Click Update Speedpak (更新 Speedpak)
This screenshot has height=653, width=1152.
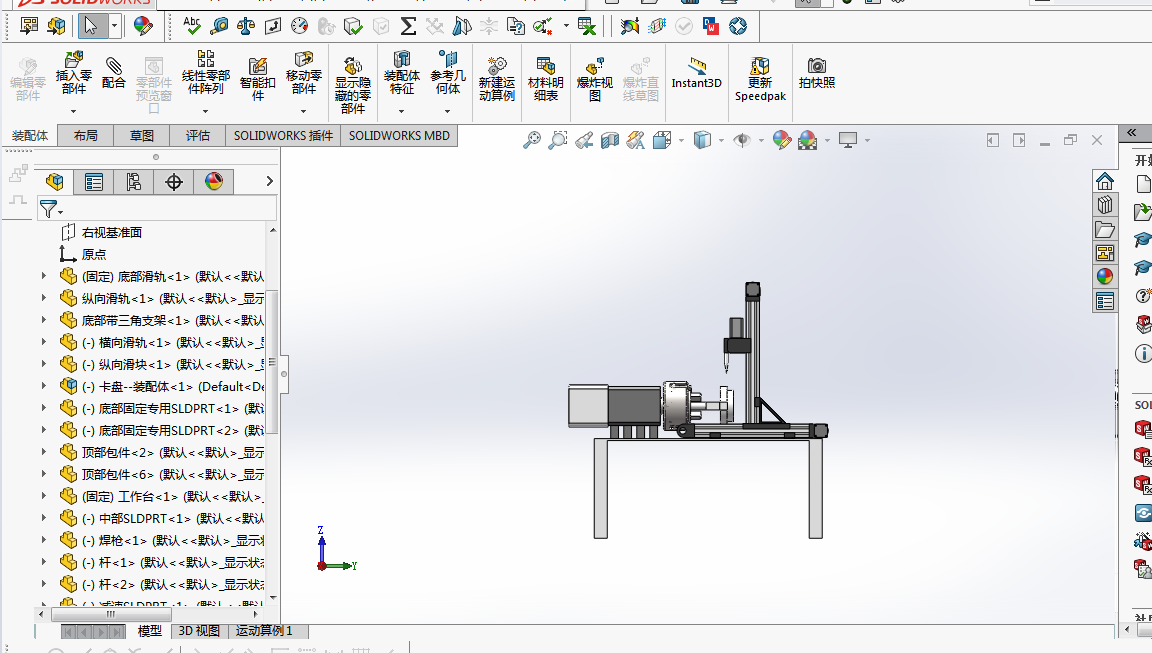pyautogui.click(x=760, y=79)
